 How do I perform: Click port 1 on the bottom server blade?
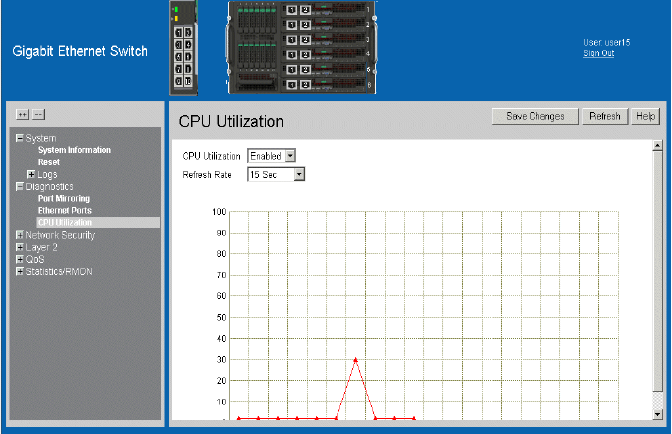(291, 86)
